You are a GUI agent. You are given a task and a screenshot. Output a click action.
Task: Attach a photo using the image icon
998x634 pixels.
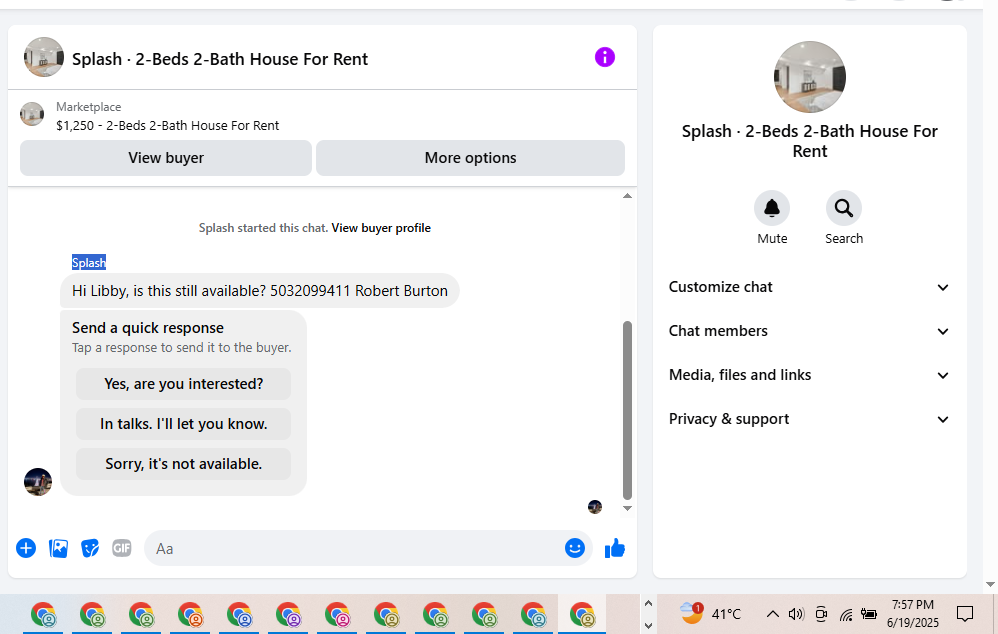(58, 548)
